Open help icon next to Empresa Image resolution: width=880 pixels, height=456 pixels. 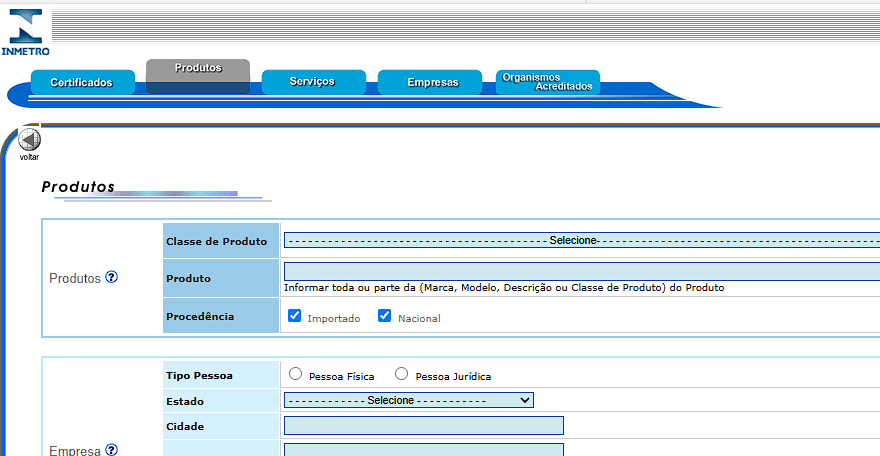click(112, 449)
